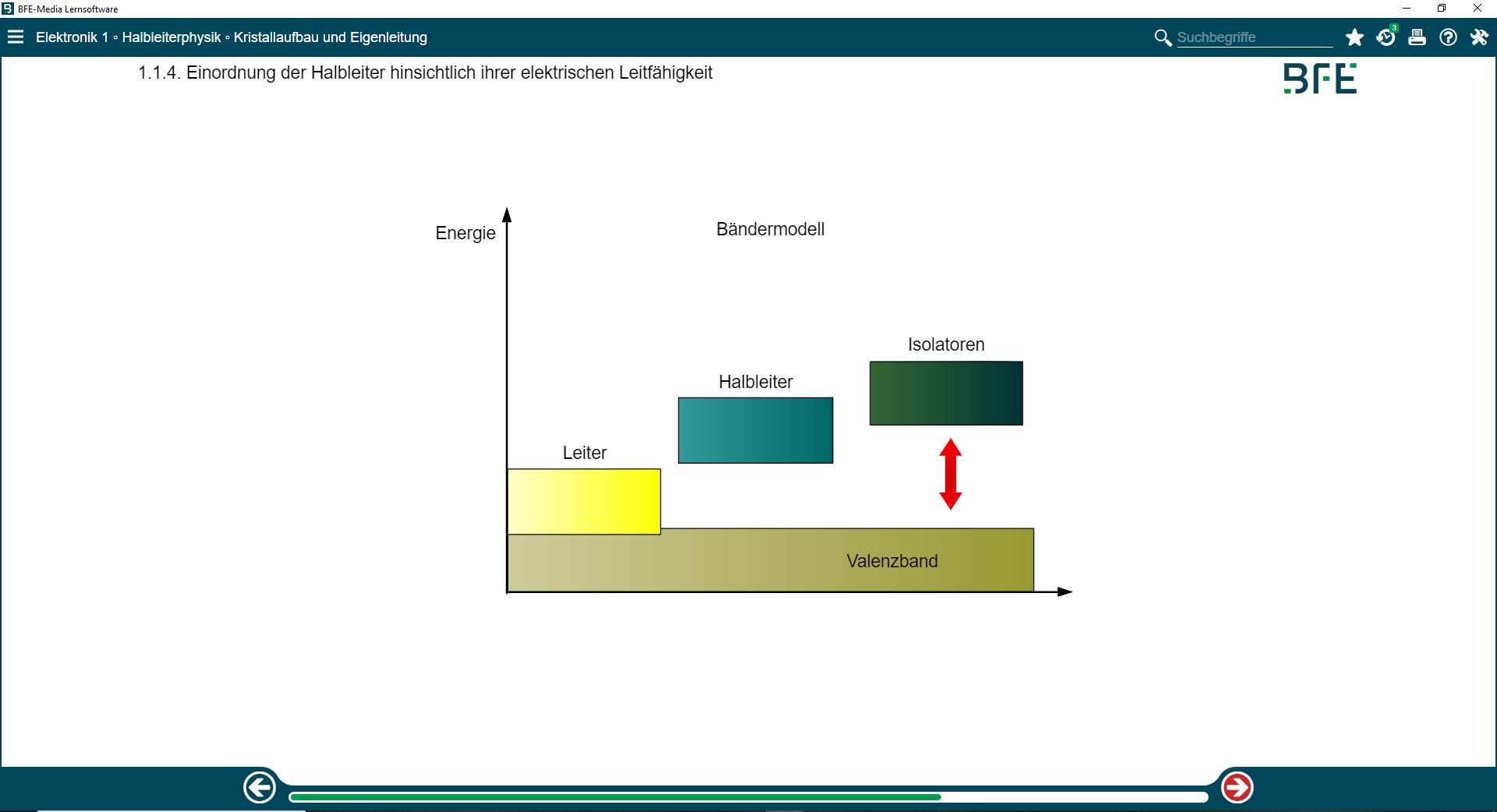The height and width of the screenshot is (812, 1497).
Task: Click the magnifying glass search icon
Action: click(x=1163, y=37)
